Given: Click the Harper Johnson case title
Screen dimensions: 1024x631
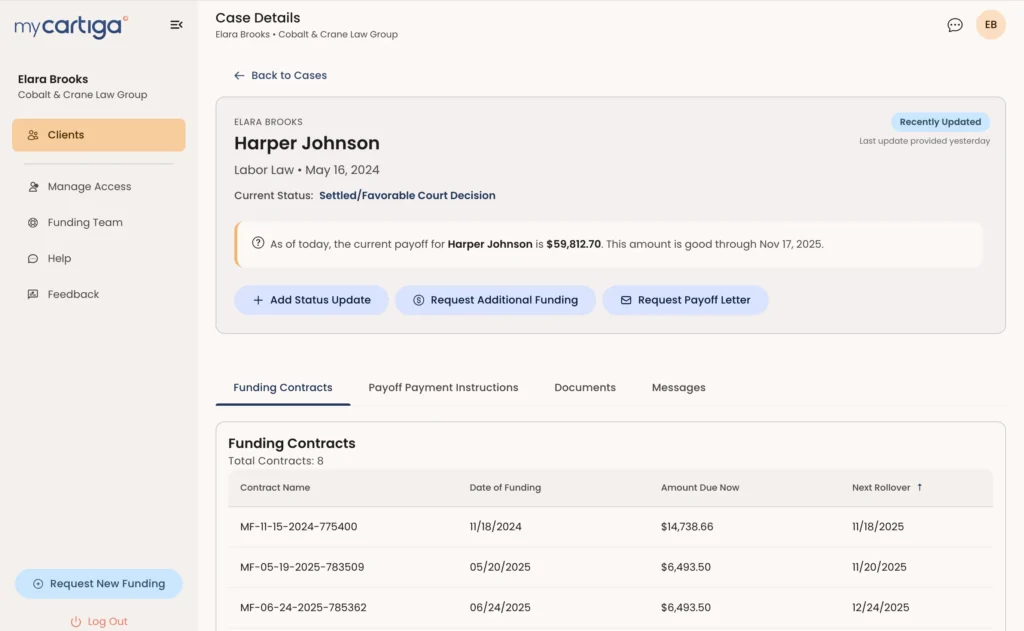Looking at the screenshot, I should [x=307, y=144].
